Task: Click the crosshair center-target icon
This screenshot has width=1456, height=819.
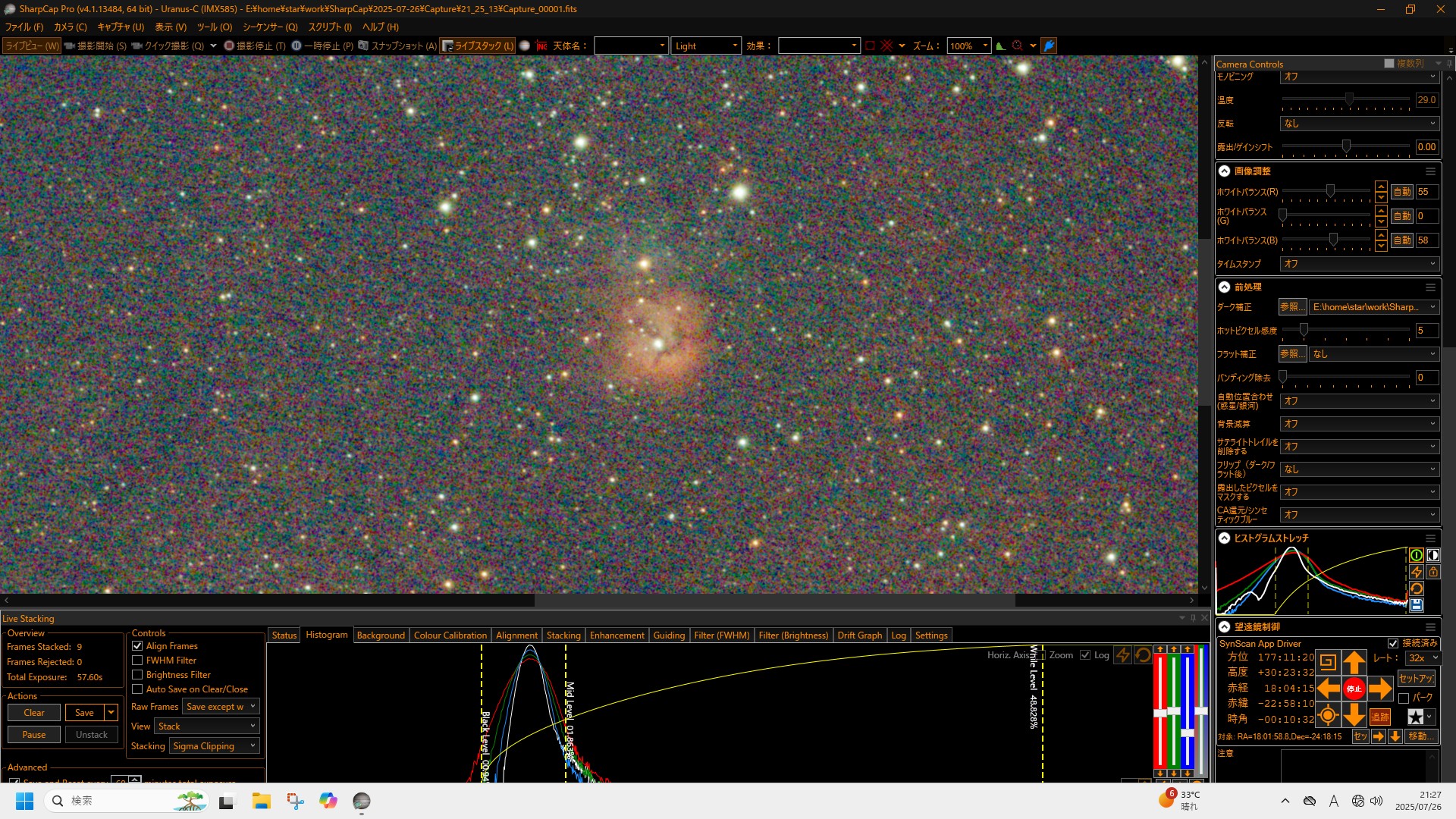Action: [1327, 716]
